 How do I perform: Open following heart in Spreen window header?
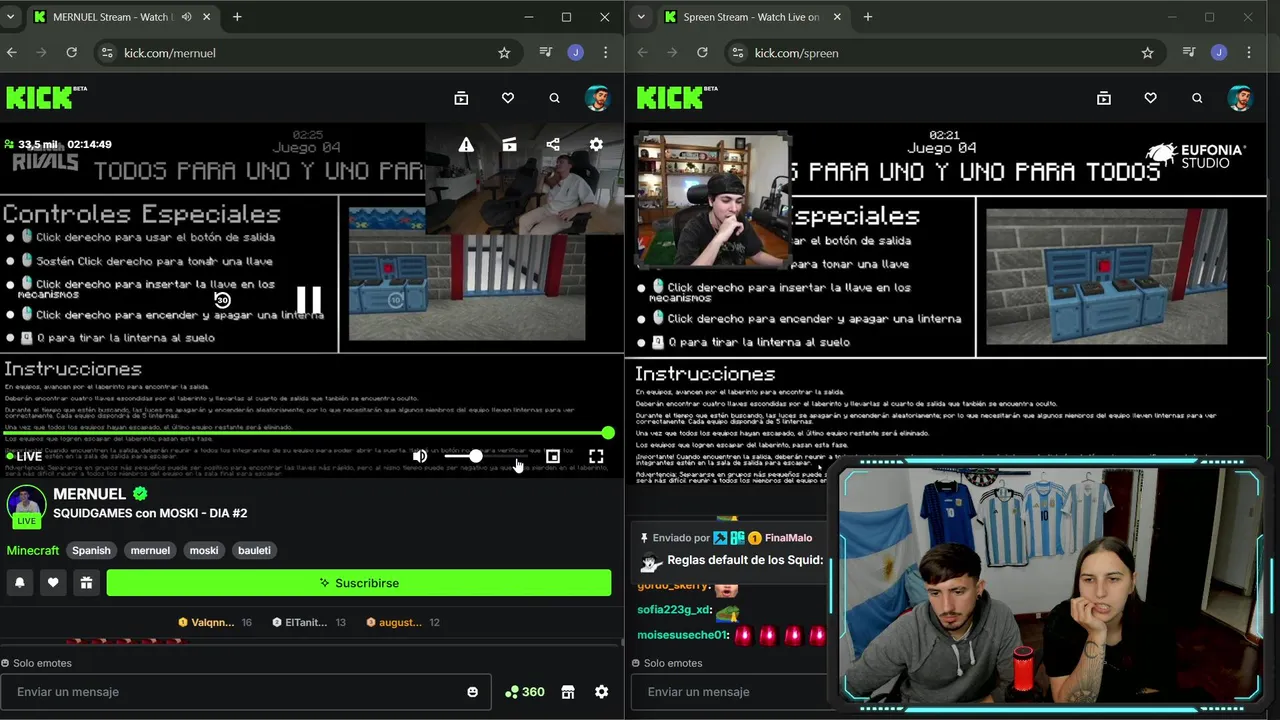coord(1151,98)
